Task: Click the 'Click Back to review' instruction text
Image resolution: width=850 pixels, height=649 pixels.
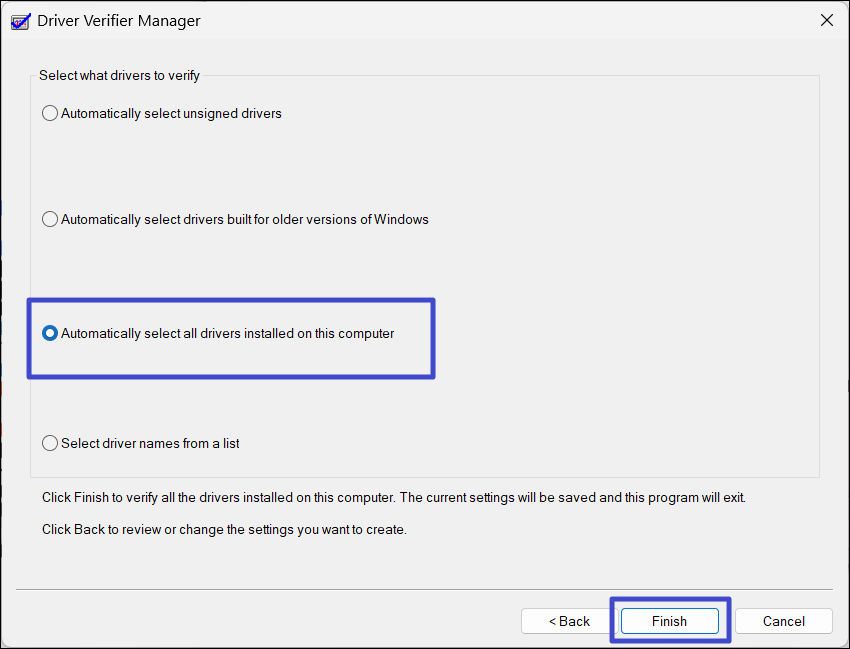Action: pyautogui.click(x=224, y=529)
